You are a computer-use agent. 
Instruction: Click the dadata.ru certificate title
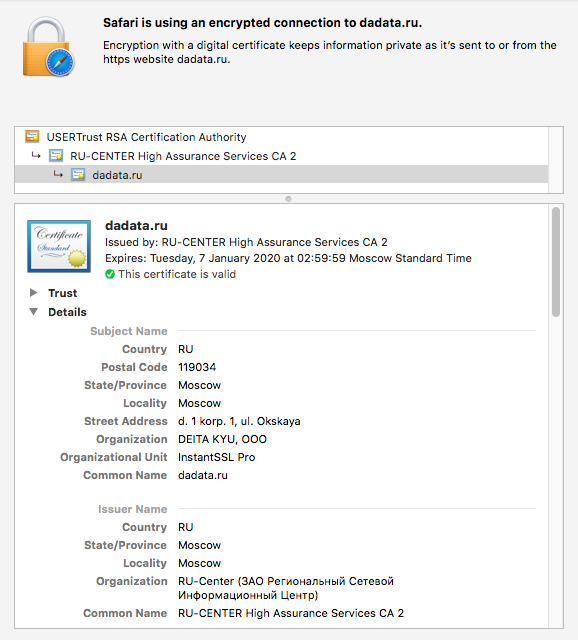click(136, 226)
